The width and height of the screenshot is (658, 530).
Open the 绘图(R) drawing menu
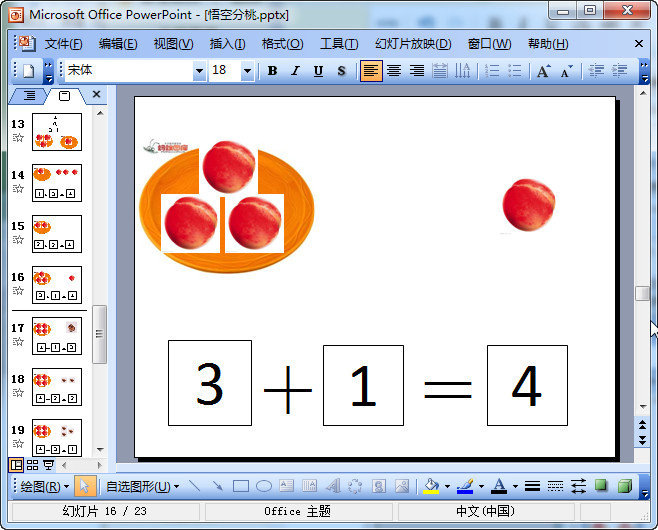[44, 486]
